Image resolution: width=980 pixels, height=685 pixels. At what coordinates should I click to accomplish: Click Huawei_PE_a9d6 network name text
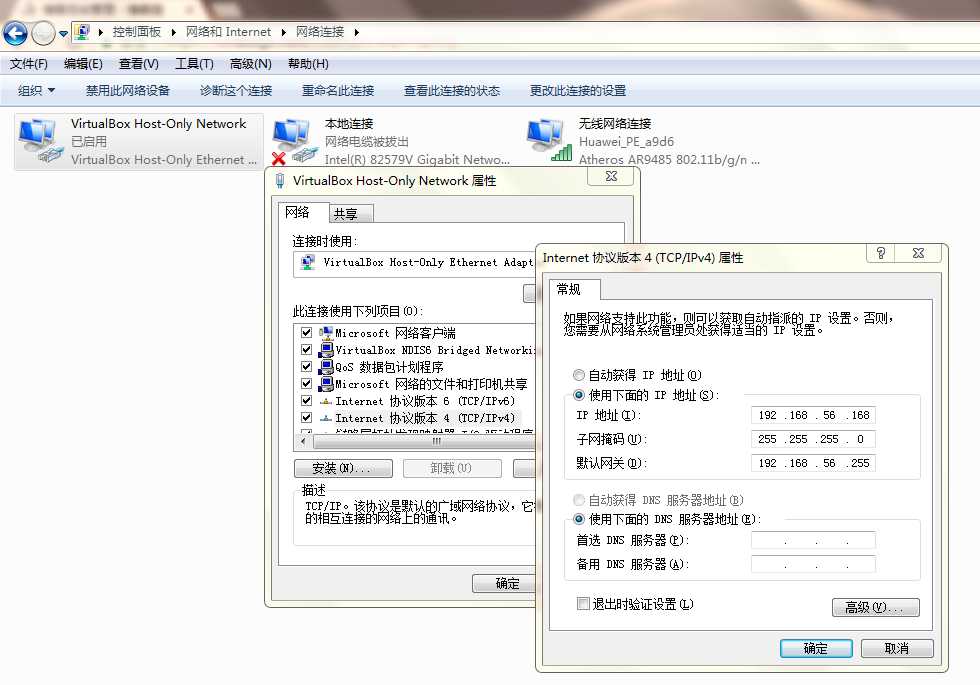click(x=626, y=142)
